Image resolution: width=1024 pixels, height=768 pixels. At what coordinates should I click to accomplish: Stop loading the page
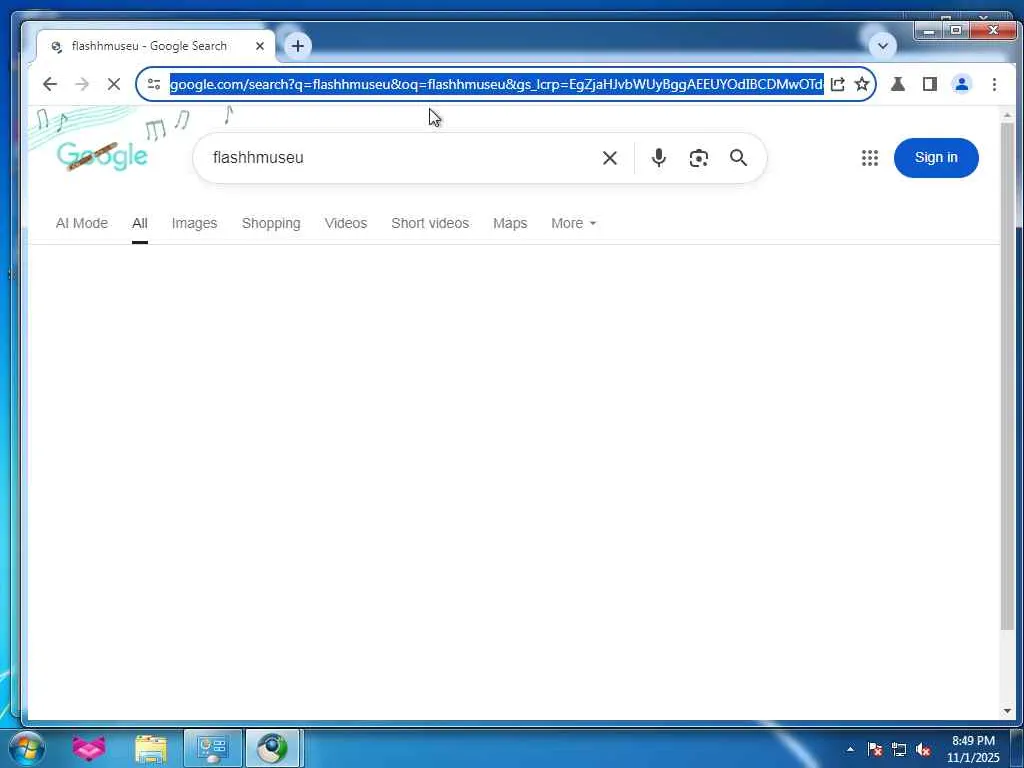pos(114,84)
